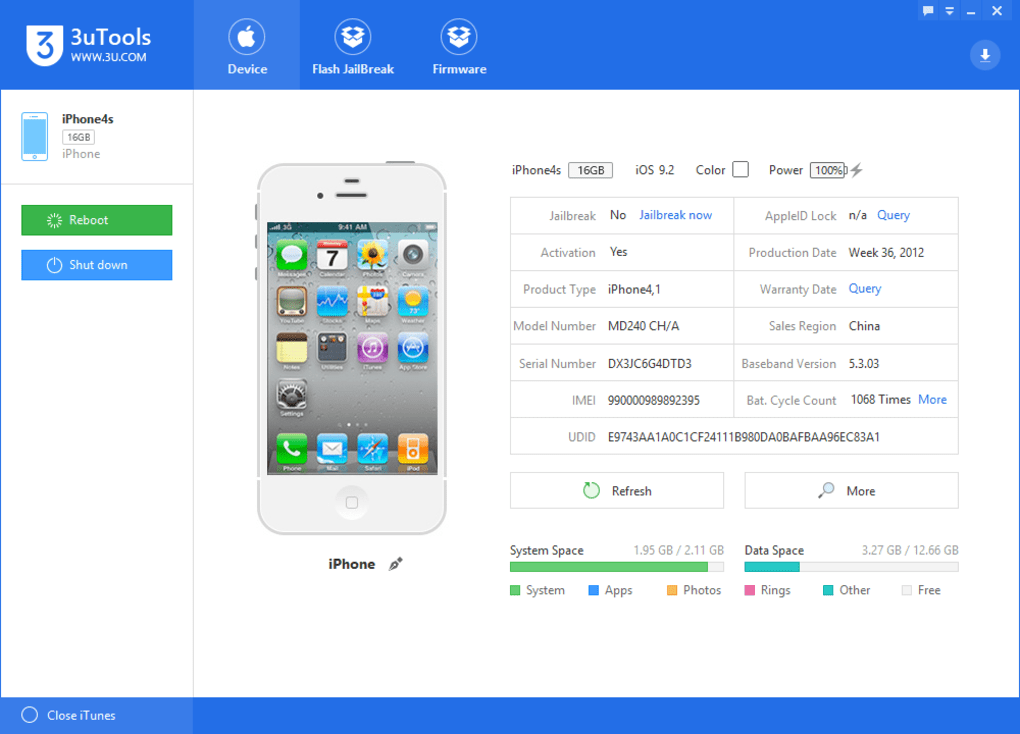Click the Free legend swatch
1020x734 pixels.
point(906,590)
